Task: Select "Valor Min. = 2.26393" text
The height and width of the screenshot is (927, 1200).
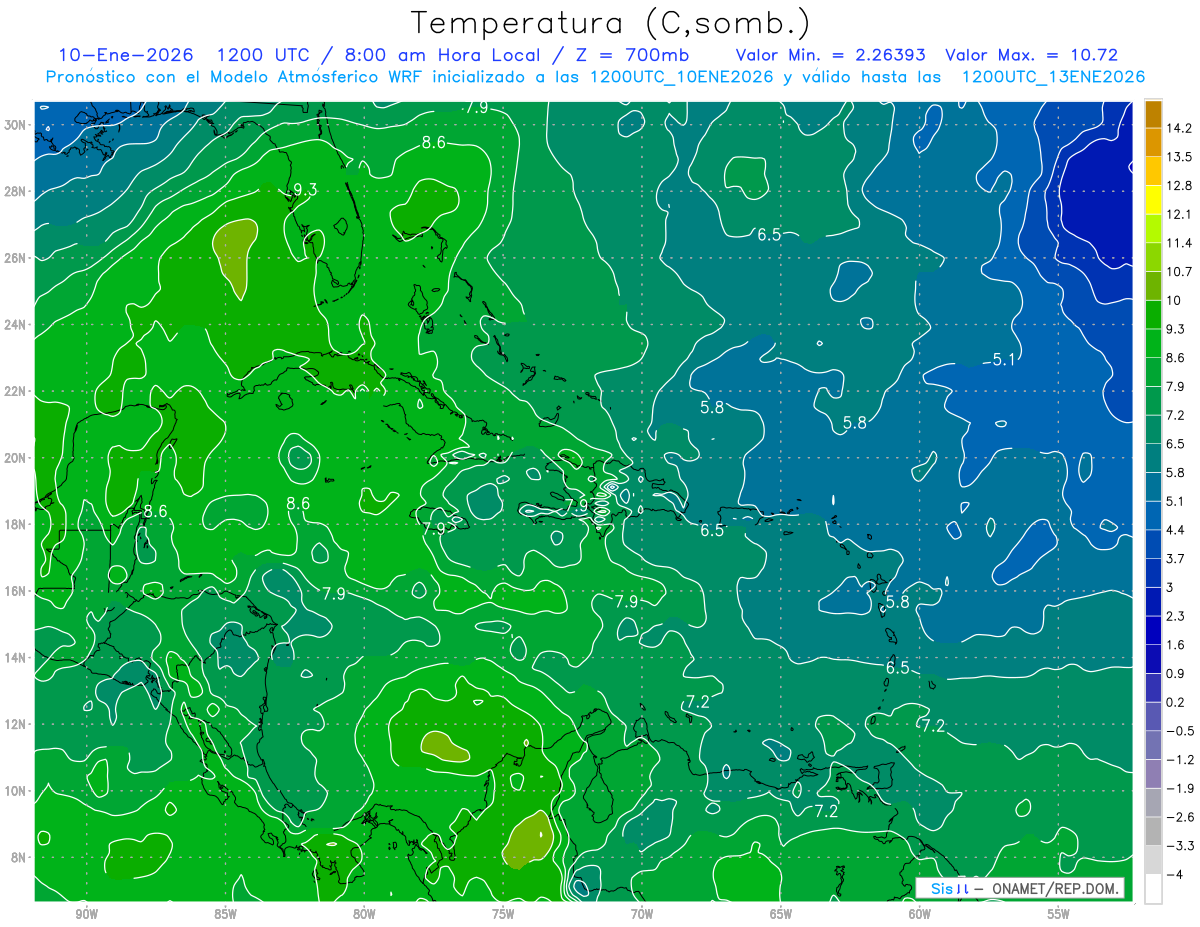Action: 830,55
